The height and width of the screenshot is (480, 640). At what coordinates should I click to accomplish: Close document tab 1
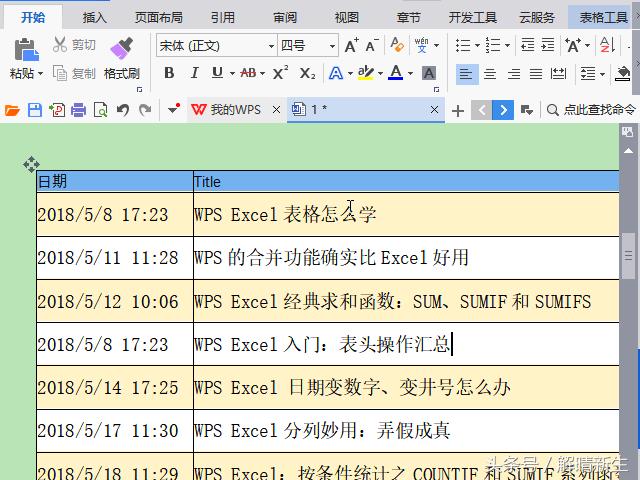(434, 109)
